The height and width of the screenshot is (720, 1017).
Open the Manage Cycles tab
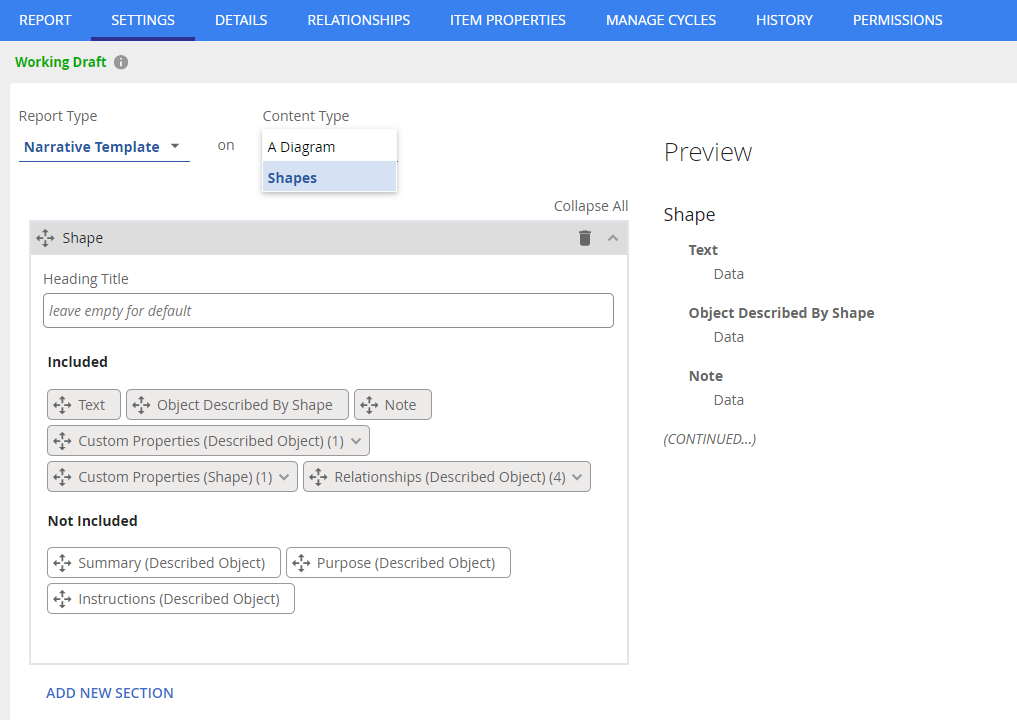tap(660, 20)
